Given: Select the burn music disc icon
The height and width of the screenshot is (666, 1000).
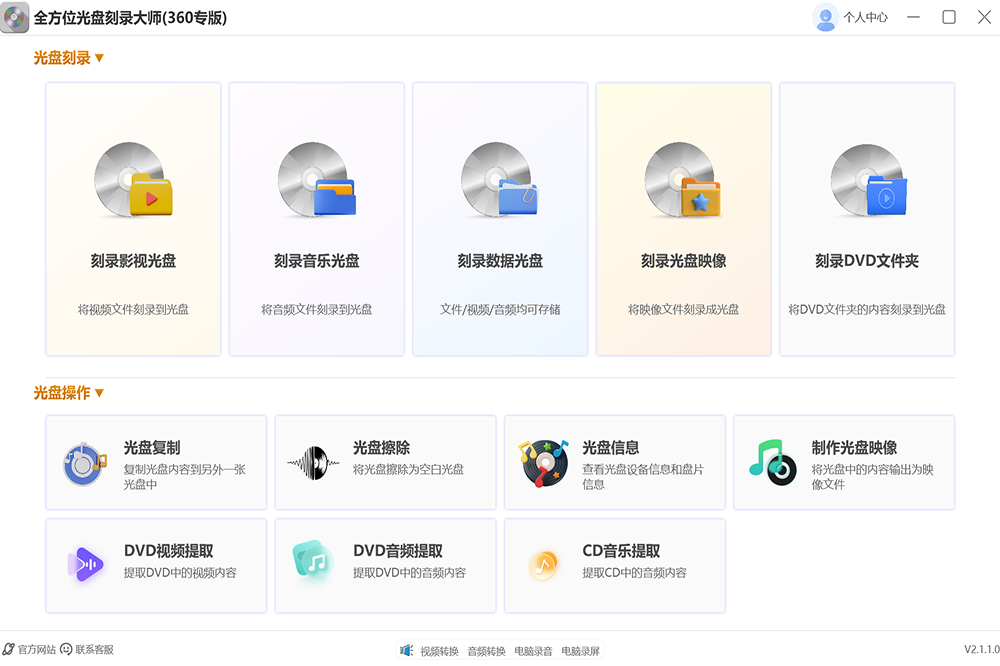Looking at the screenshot, I should (x=317, y=181).
